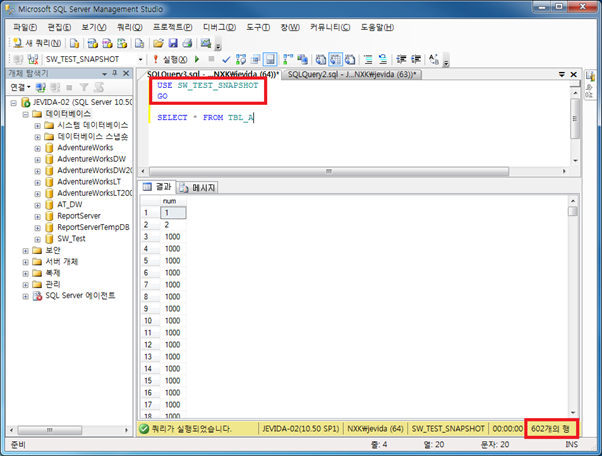Screen dimensions: 602x456
Task: Select the 관리 folder
Action: point(53,284)
